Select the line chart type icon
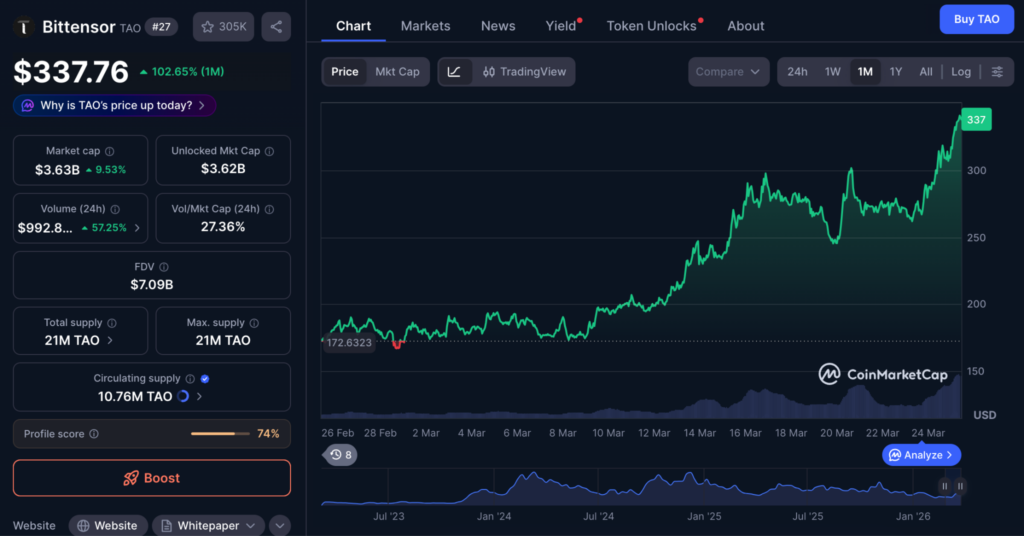This screenshot has width=1024, height=536. [454, 72]
